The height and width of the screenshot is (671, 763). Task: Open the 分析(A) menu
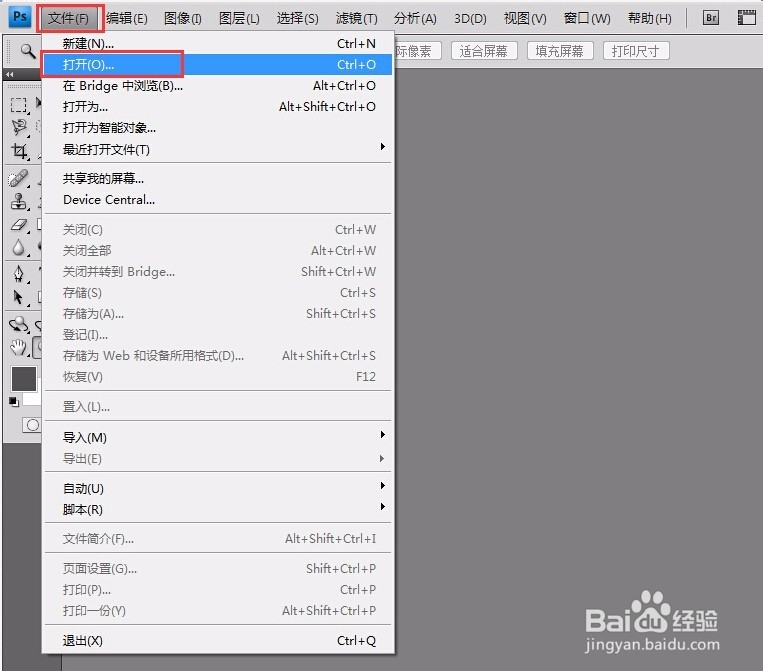415,18
